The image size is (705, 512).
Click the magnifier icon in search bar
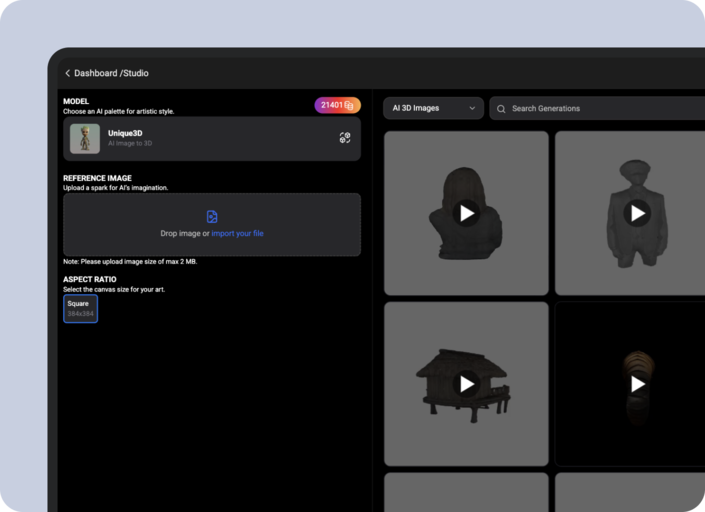(x=500, y=108)
